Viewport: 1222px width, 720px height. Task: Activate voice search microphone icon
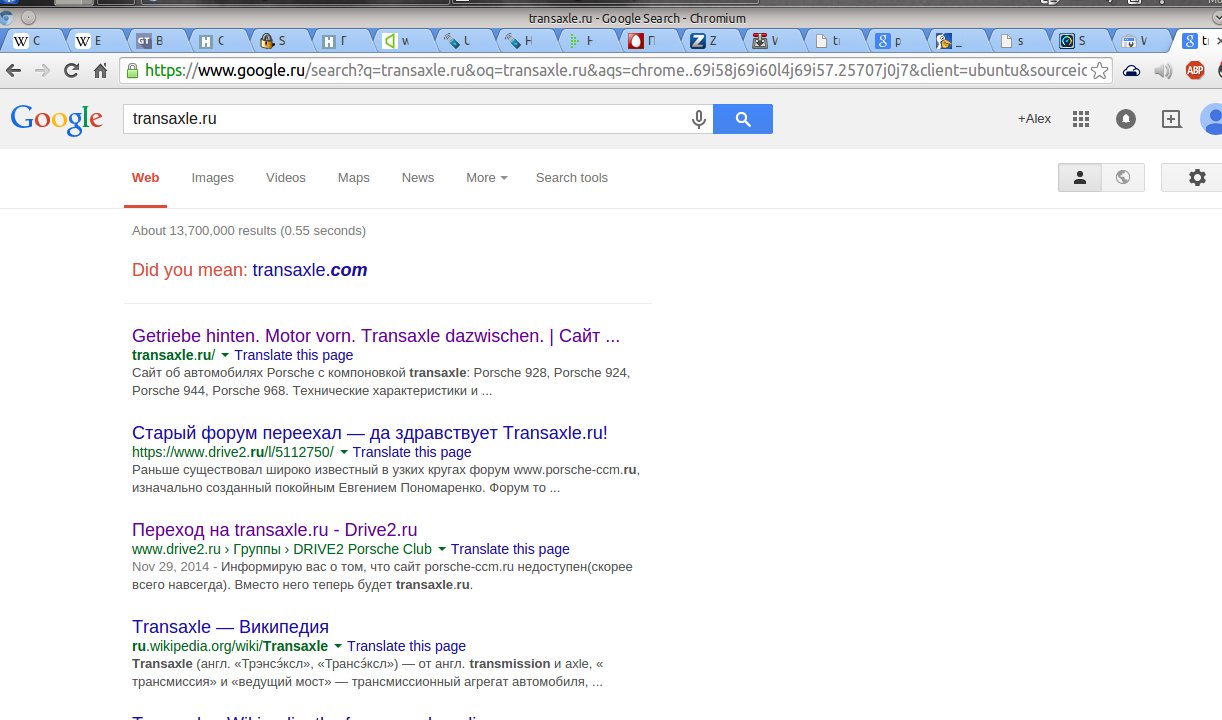click(699, 119)
